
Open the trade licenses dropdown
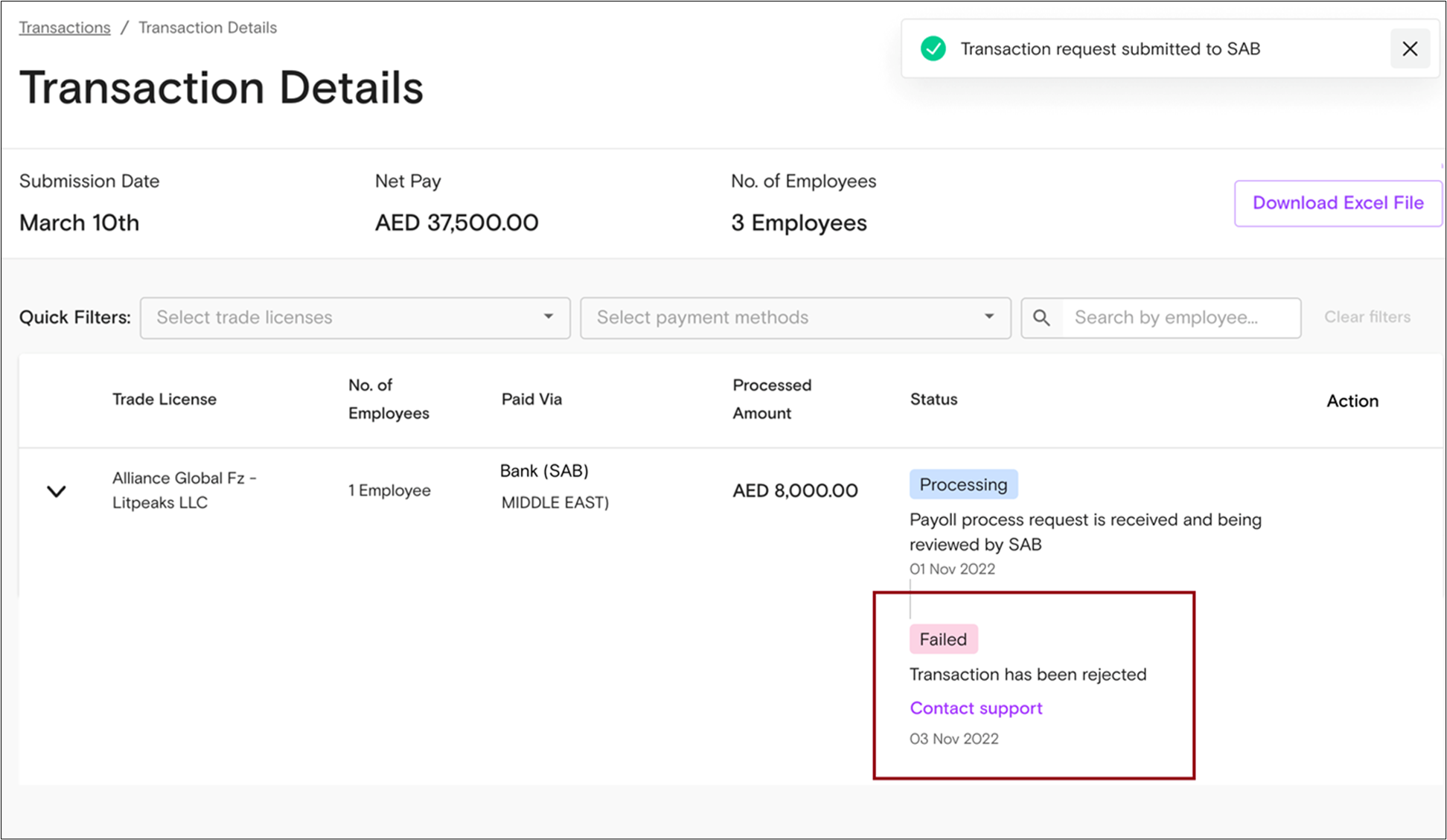coord(355,318)
